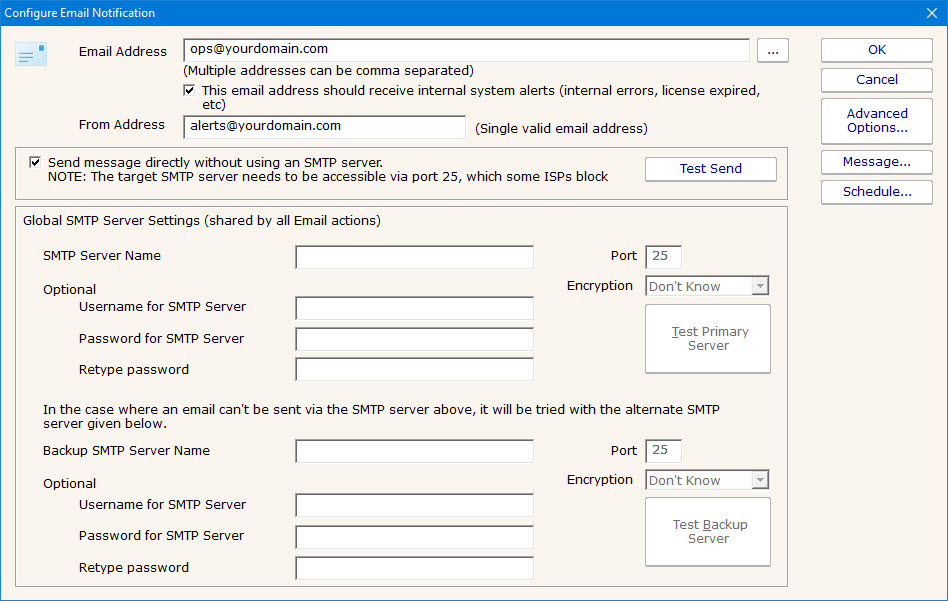Disable internal system alerts for this address
Image resolution: width=948 pixels, height=601 pixels.
click(x=189, y=90)
